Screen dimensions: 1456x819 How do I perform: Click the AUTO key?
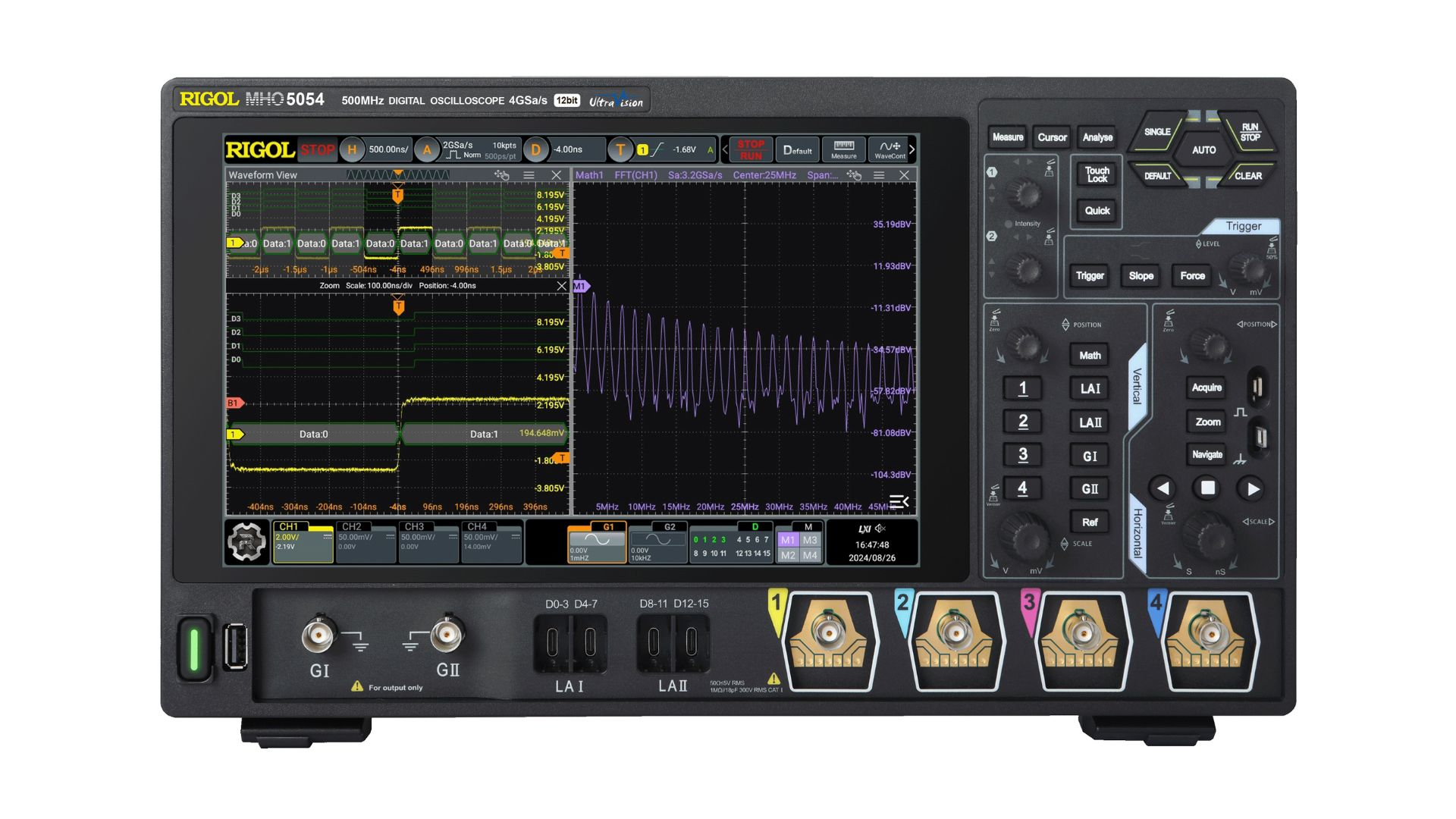pyautogui.click(x=1203, y=150)
